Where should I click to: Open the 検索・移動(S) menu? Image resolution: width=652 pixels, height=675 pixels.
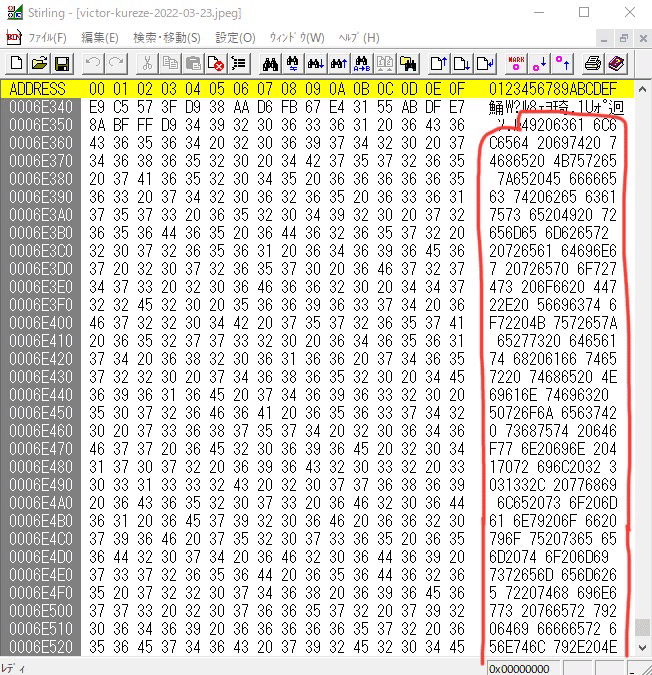click(x=167, y=38)
